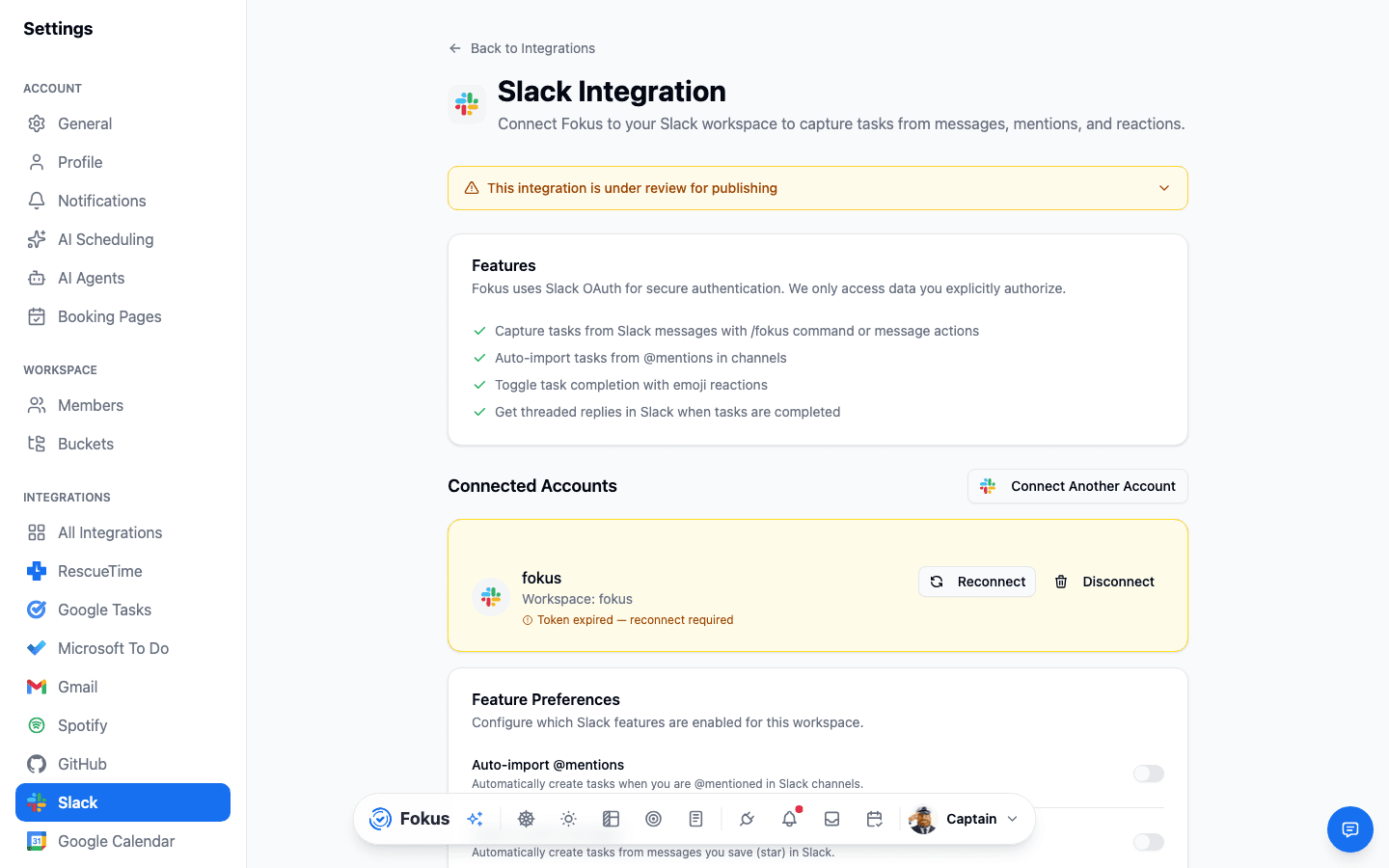Screen dimensions: 1389x868
Task: Click the sun icon in dock
Action: [x=568, y=819]
